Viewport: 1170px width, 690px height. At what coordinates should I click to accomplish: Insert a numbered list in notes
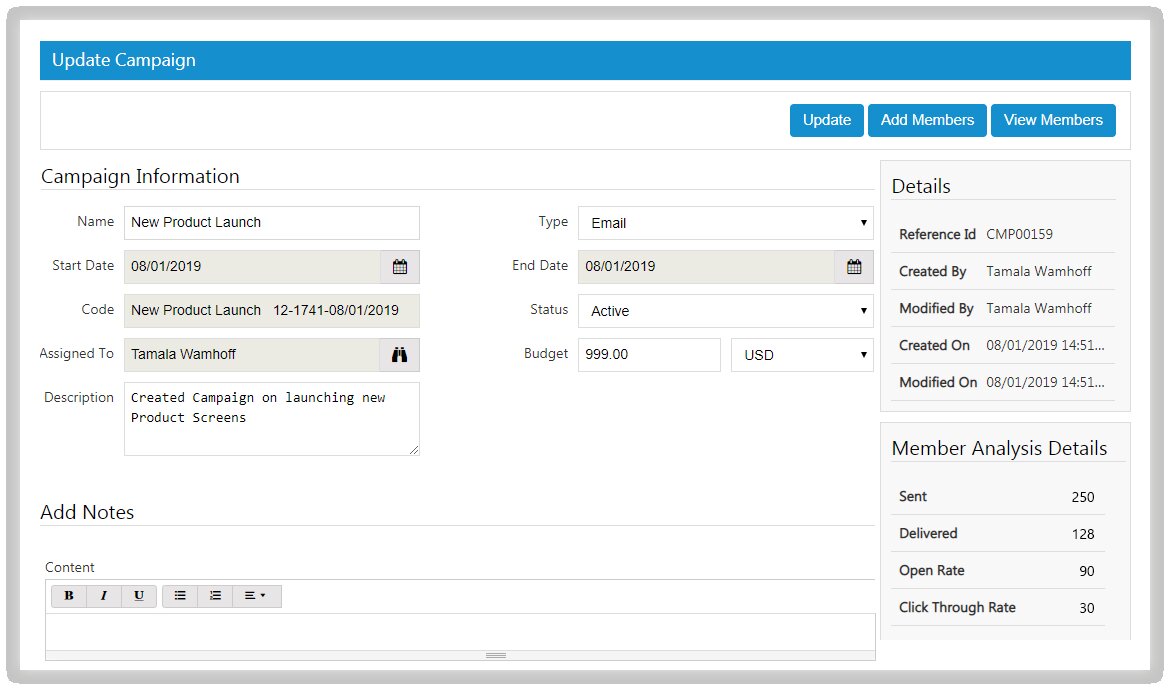(x=215, y=596)
